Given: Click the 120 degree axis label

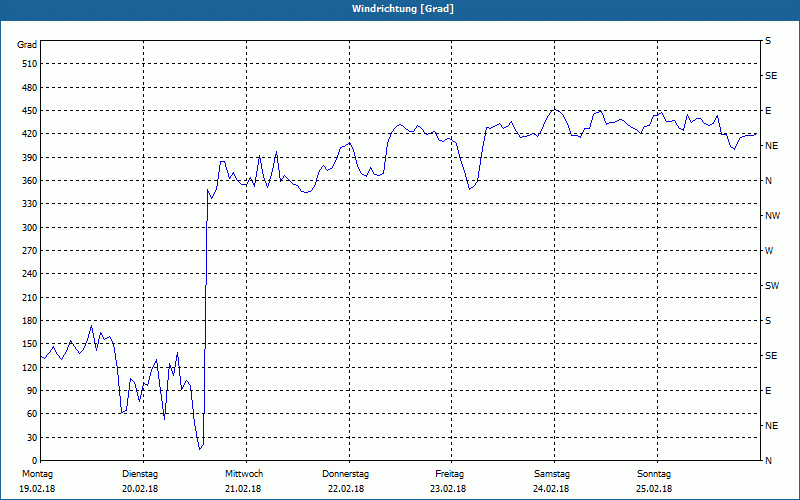Looking at the screenshot, I should click(30, 367).
